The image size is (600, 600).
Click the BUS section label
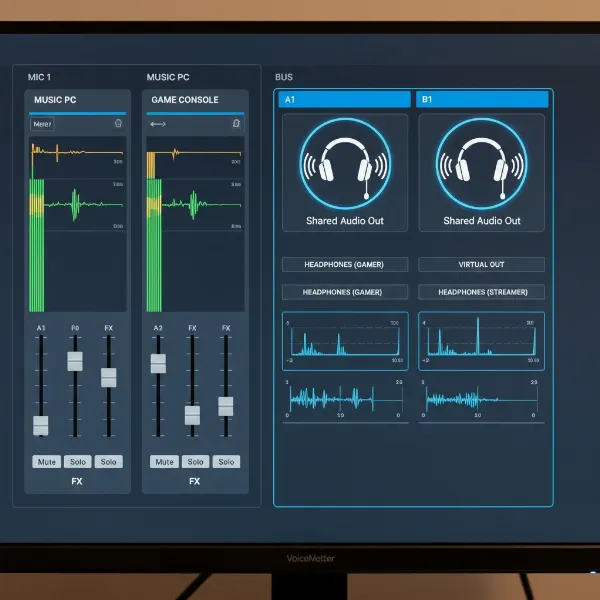(284, 77)
